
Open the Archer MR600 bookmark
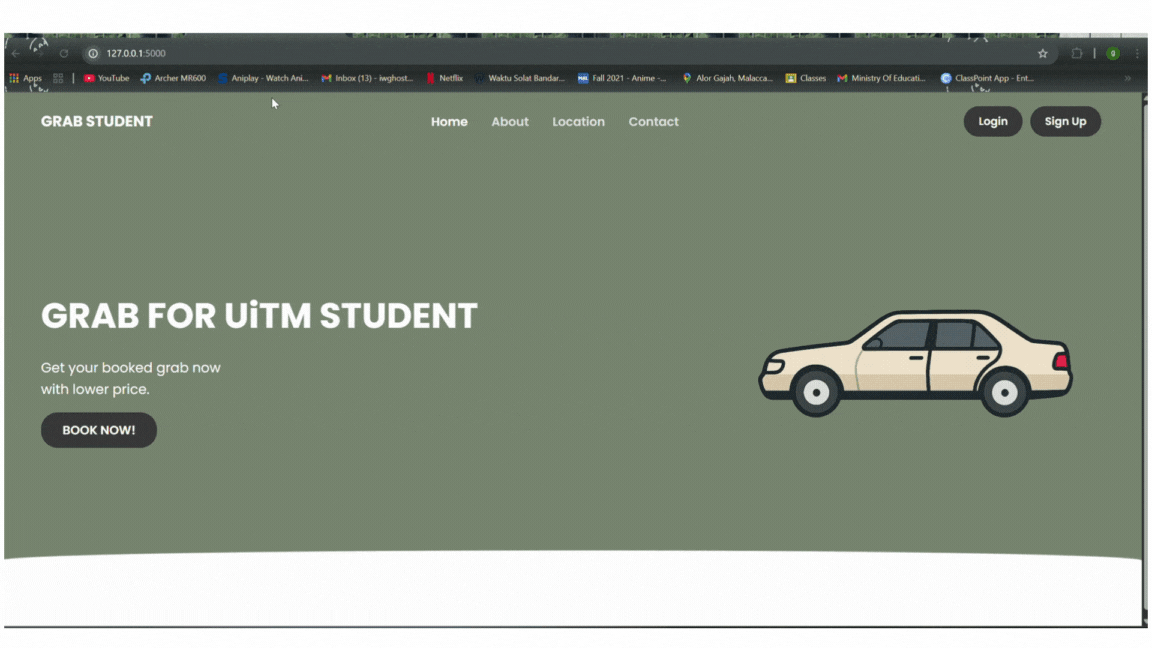tap(173, 78)
